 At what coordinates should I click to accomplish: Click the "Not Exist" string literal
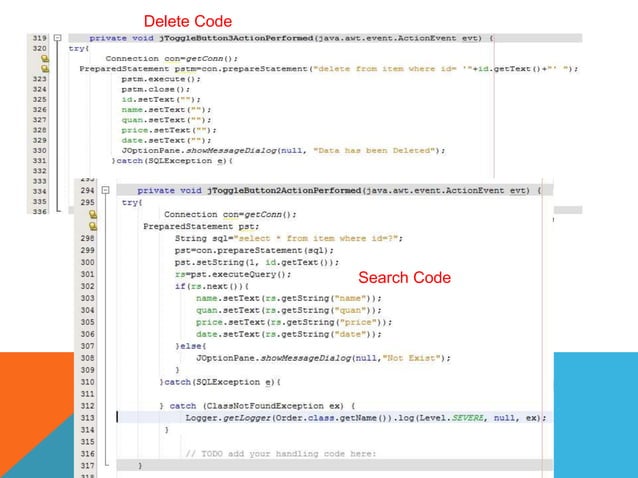click(x=412, y=358)
